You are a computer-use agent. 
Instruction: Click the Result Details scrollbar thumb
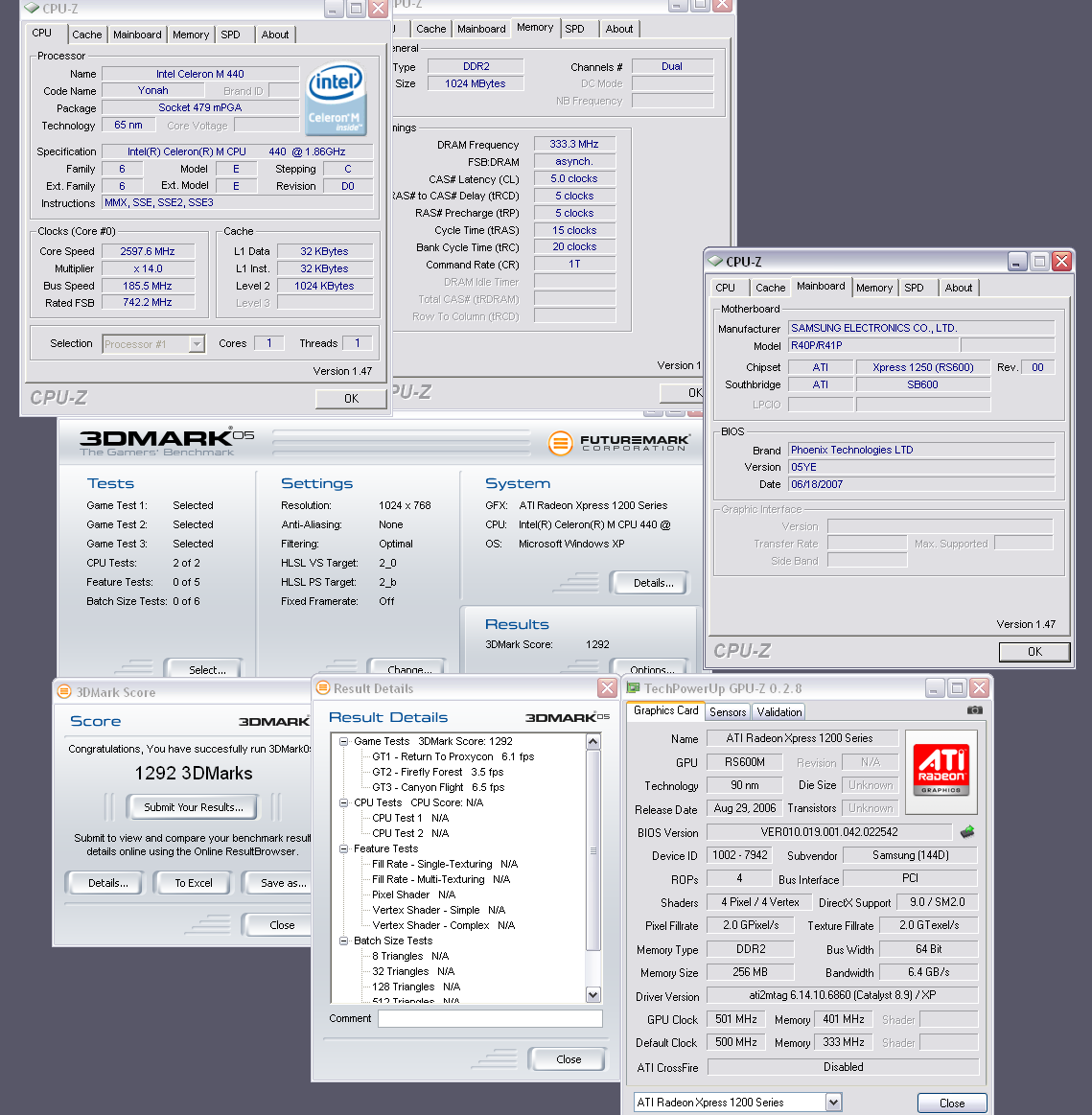pyautogui.click(x=592, y=849)
